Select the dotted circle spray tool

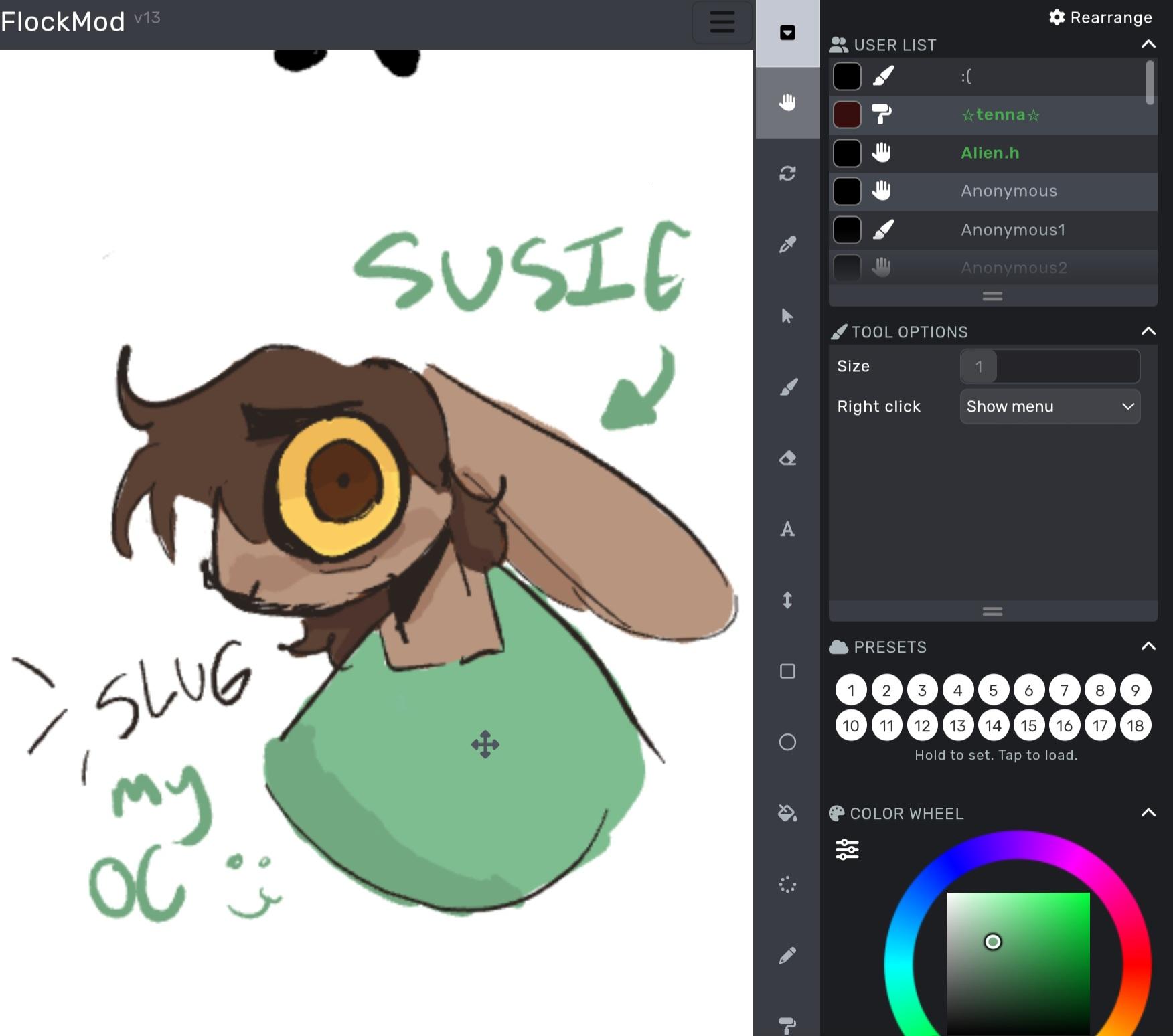787,885
